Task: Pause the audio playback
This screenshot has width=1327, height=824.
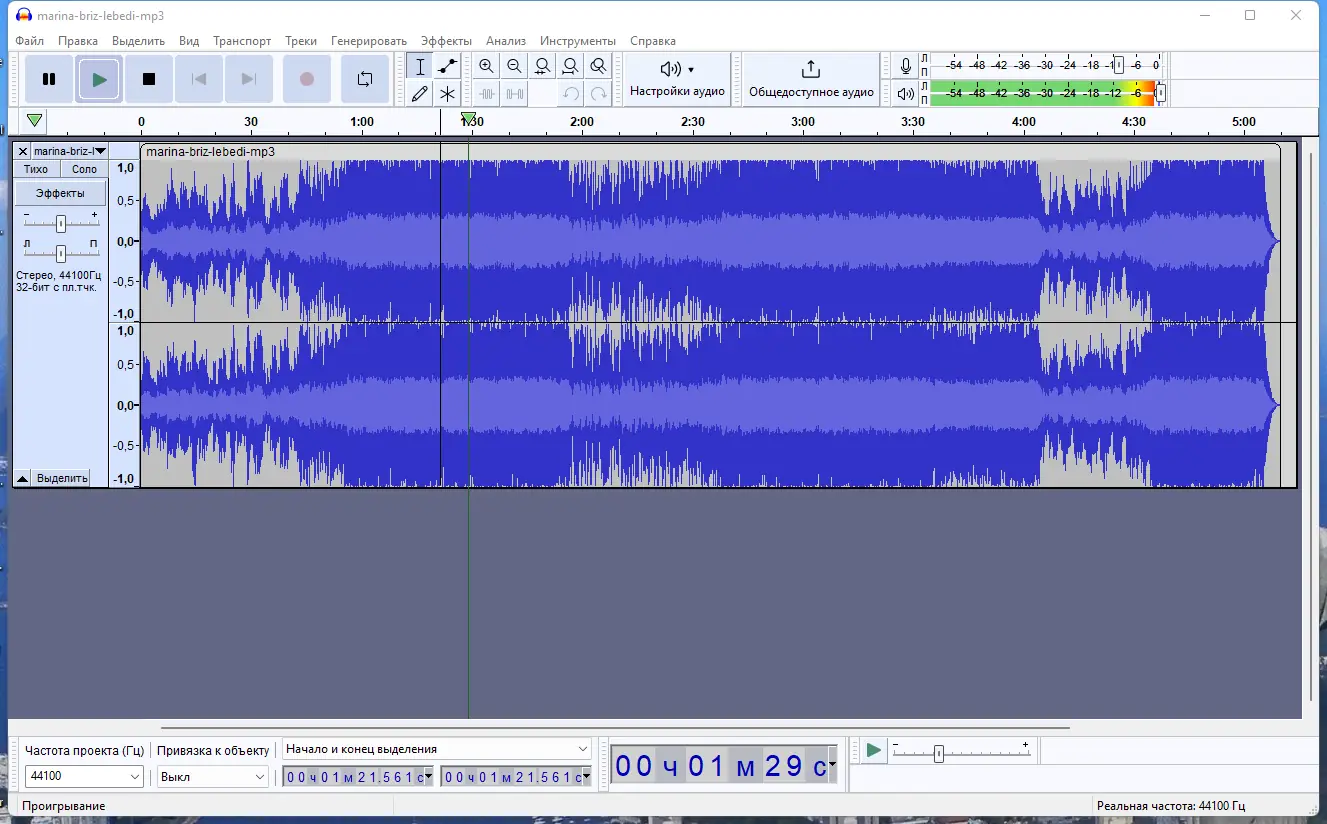Action: pos(49,79)
